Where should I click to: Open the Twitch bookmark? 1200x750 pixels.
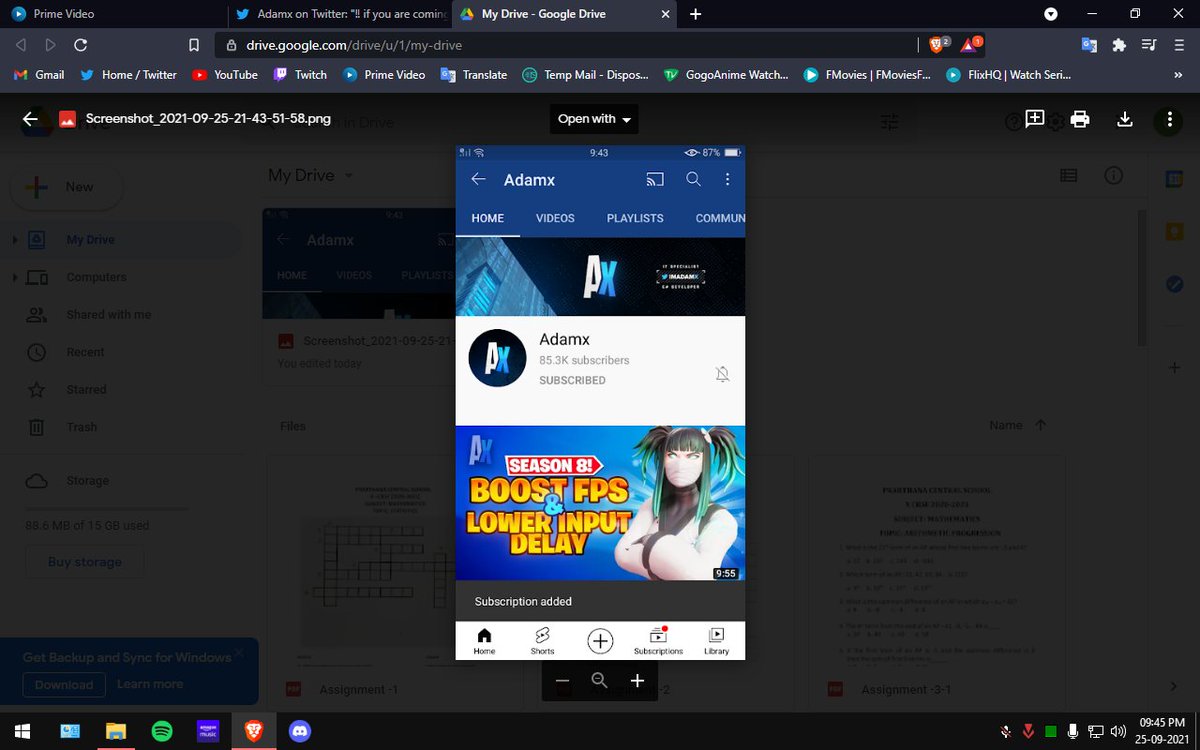[x=300, y=75]
